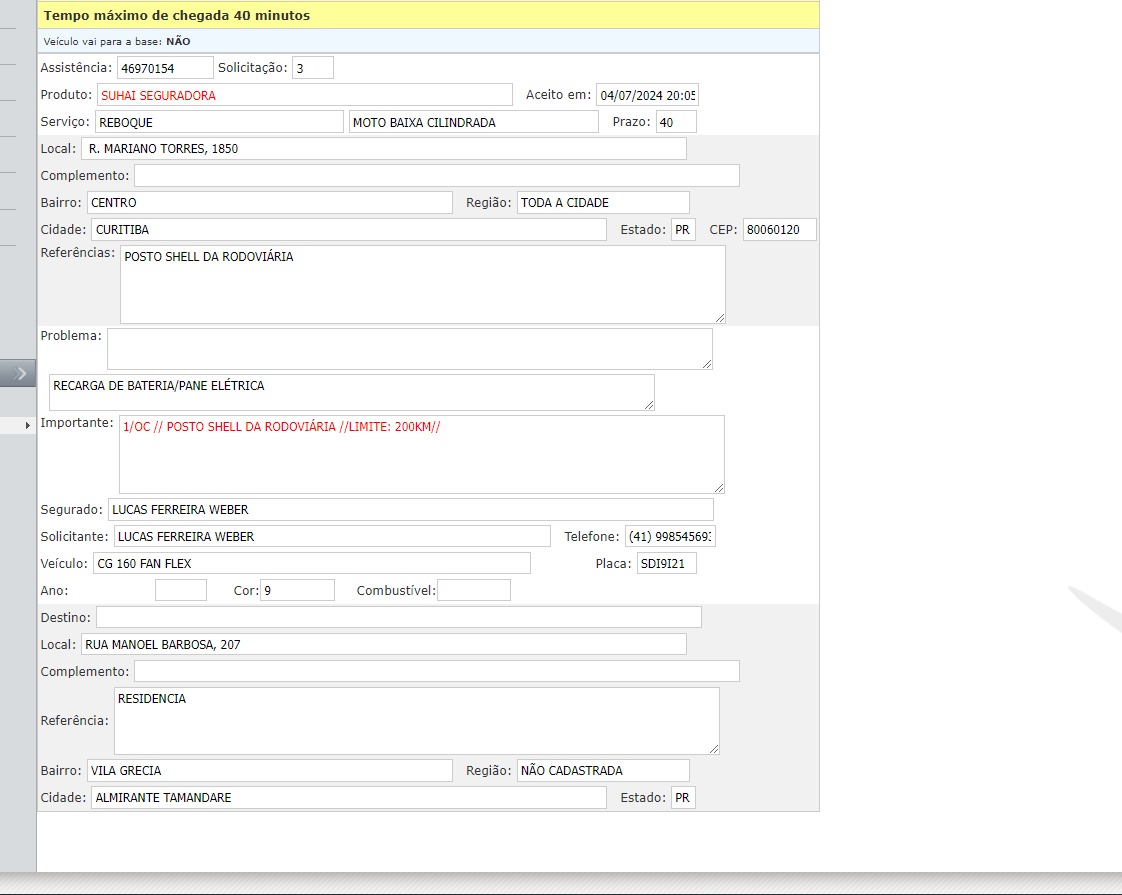Click the small triangle marker beside Importante
This screenshot has height=895, width=1122.
[x=28, y=426]
